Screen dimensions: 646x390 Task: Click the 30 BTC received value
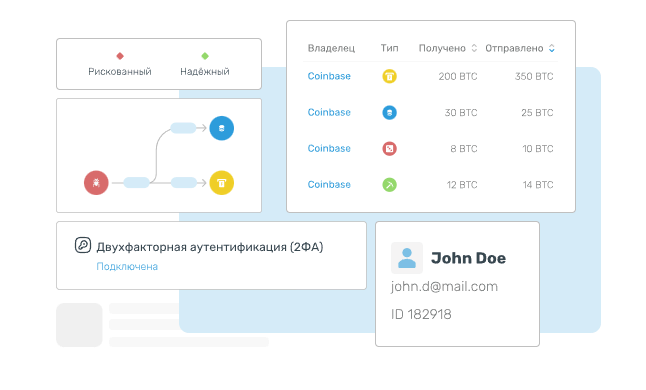point(461,112)
